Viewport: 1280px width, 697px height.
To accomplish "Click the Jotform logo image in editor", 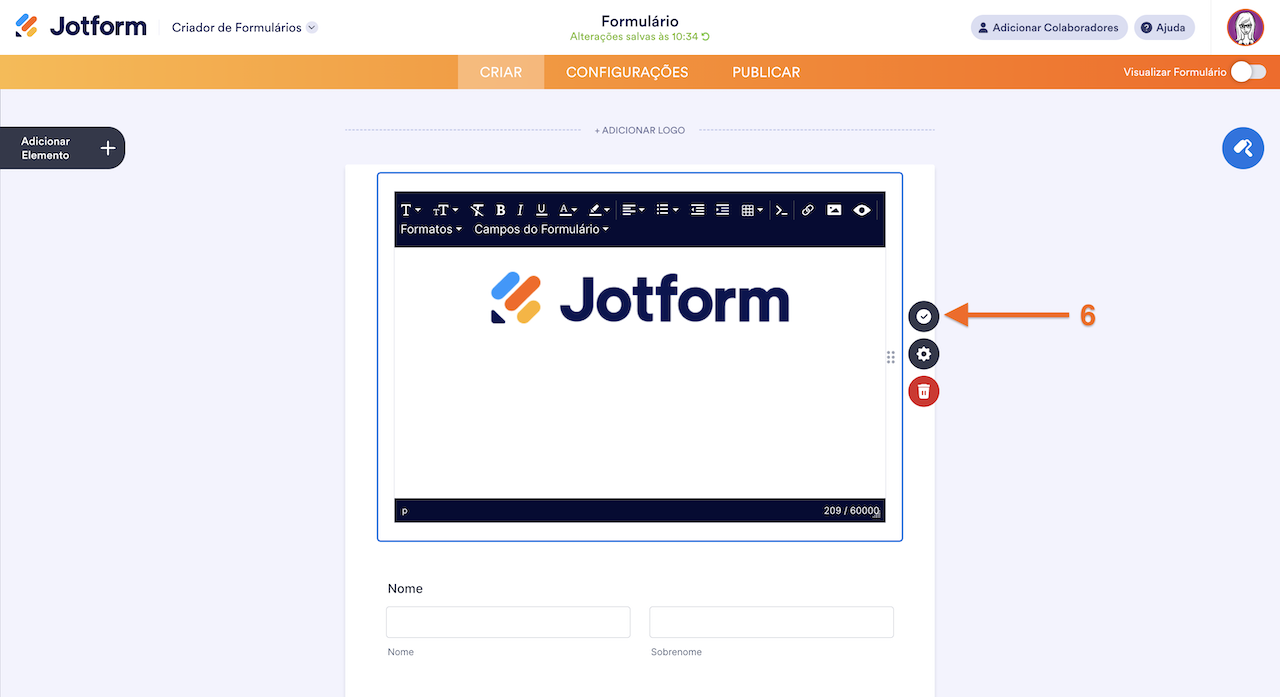I will point(640,298).
